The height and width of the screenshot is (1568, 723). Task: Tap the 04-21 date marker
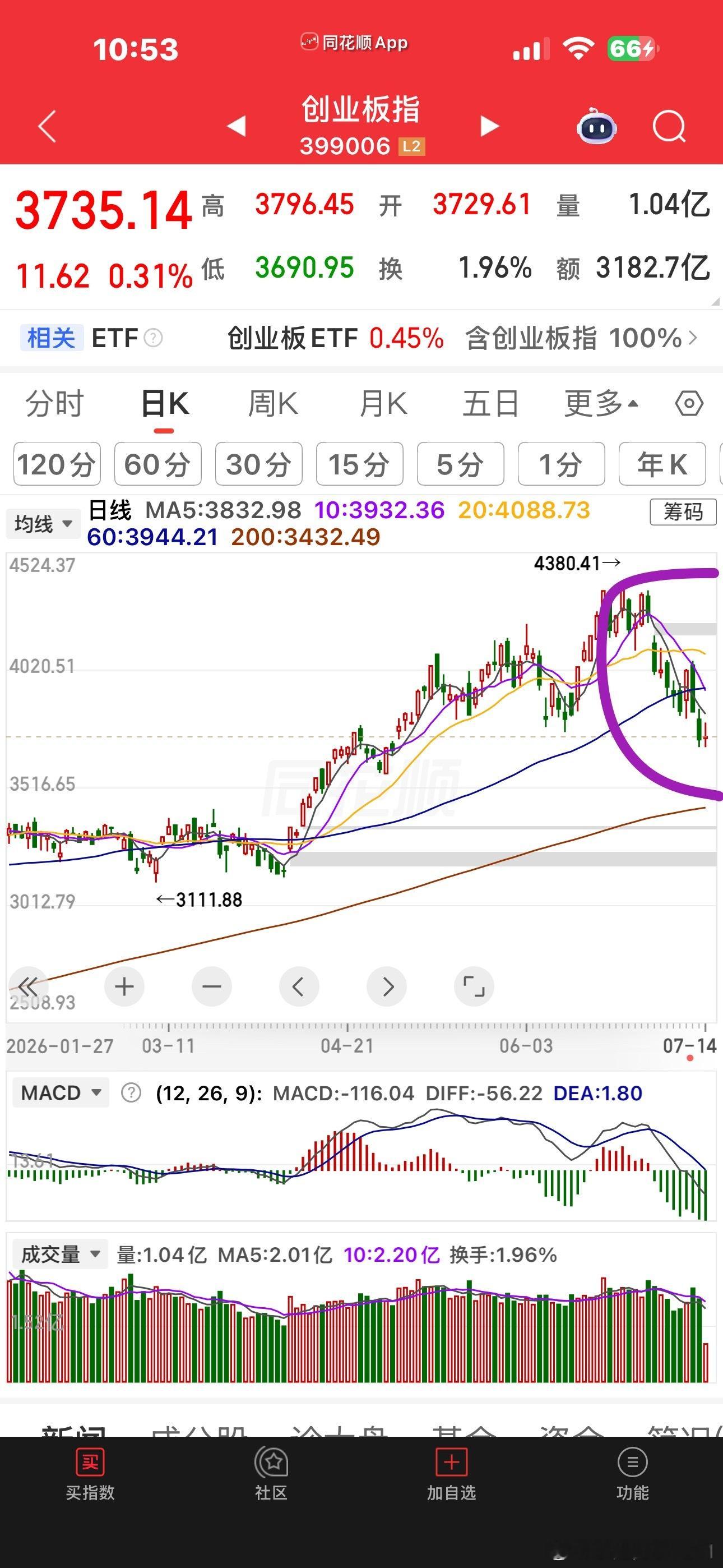(x=347, y=1046)
